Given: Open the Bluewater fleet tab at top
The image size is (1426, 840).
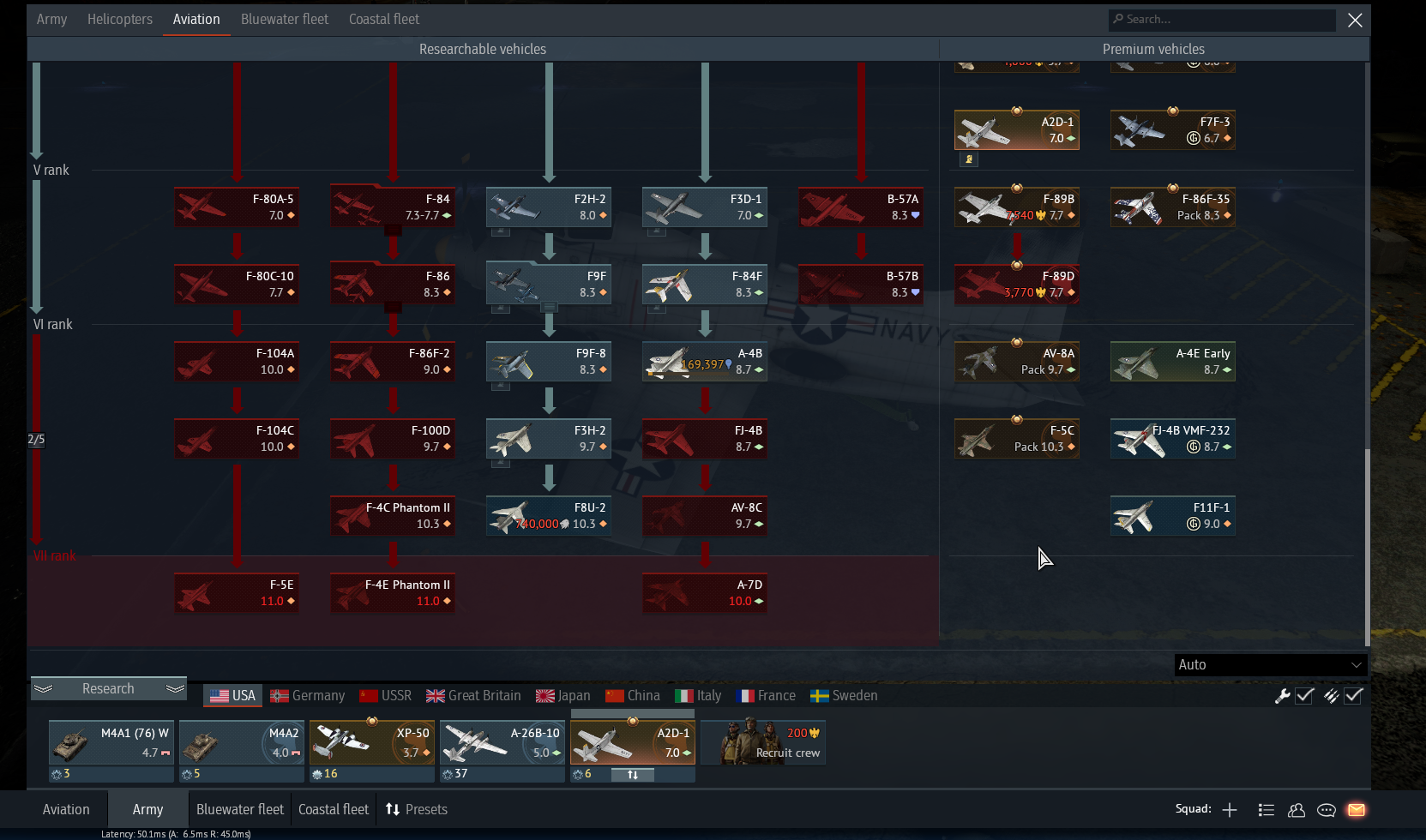Looking at the screenshot, I should (285, 19).
